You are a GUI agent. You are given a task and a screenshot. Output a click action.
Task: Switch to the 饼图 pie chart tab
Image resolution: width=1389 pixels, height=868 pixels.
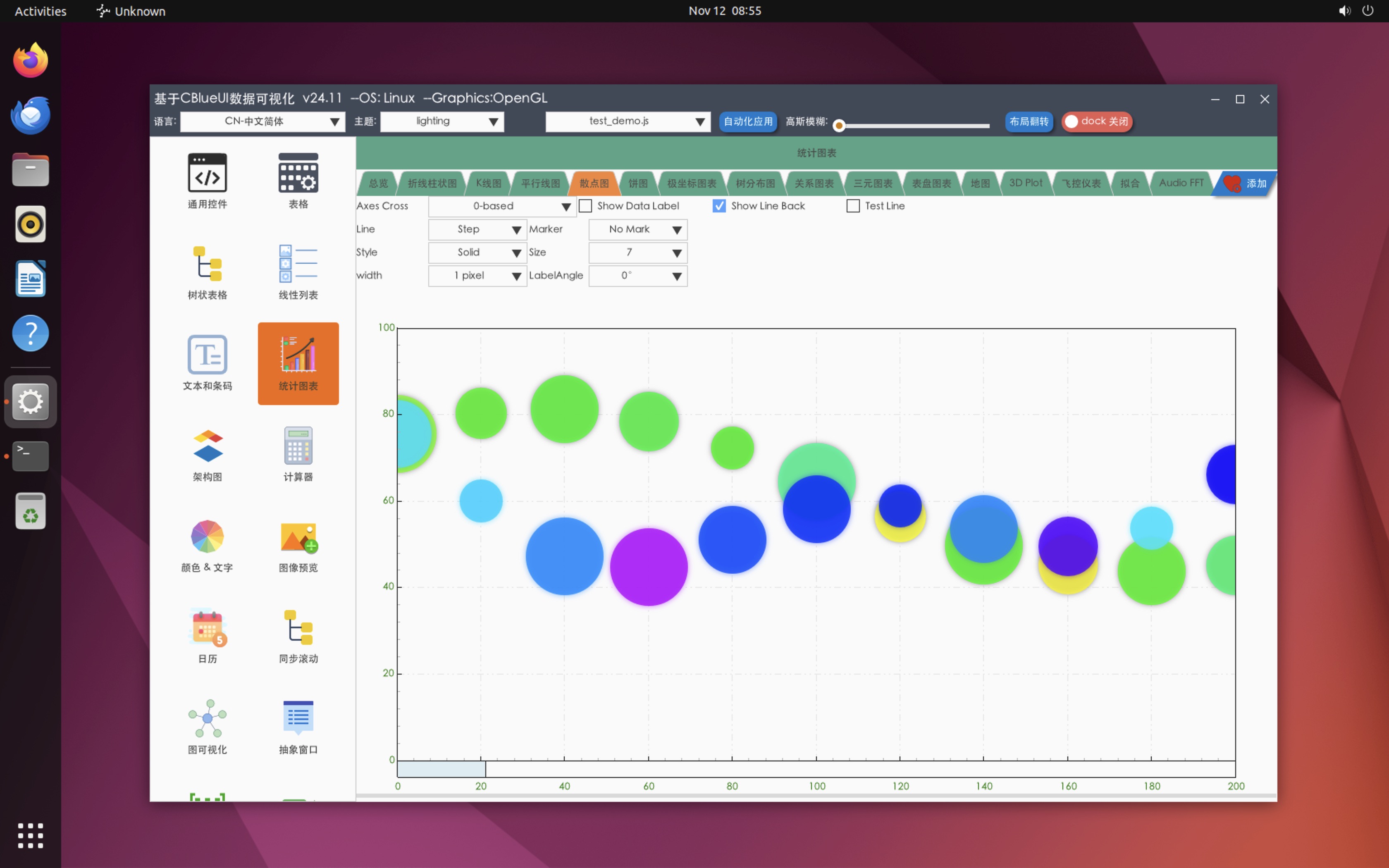point(638,183)
